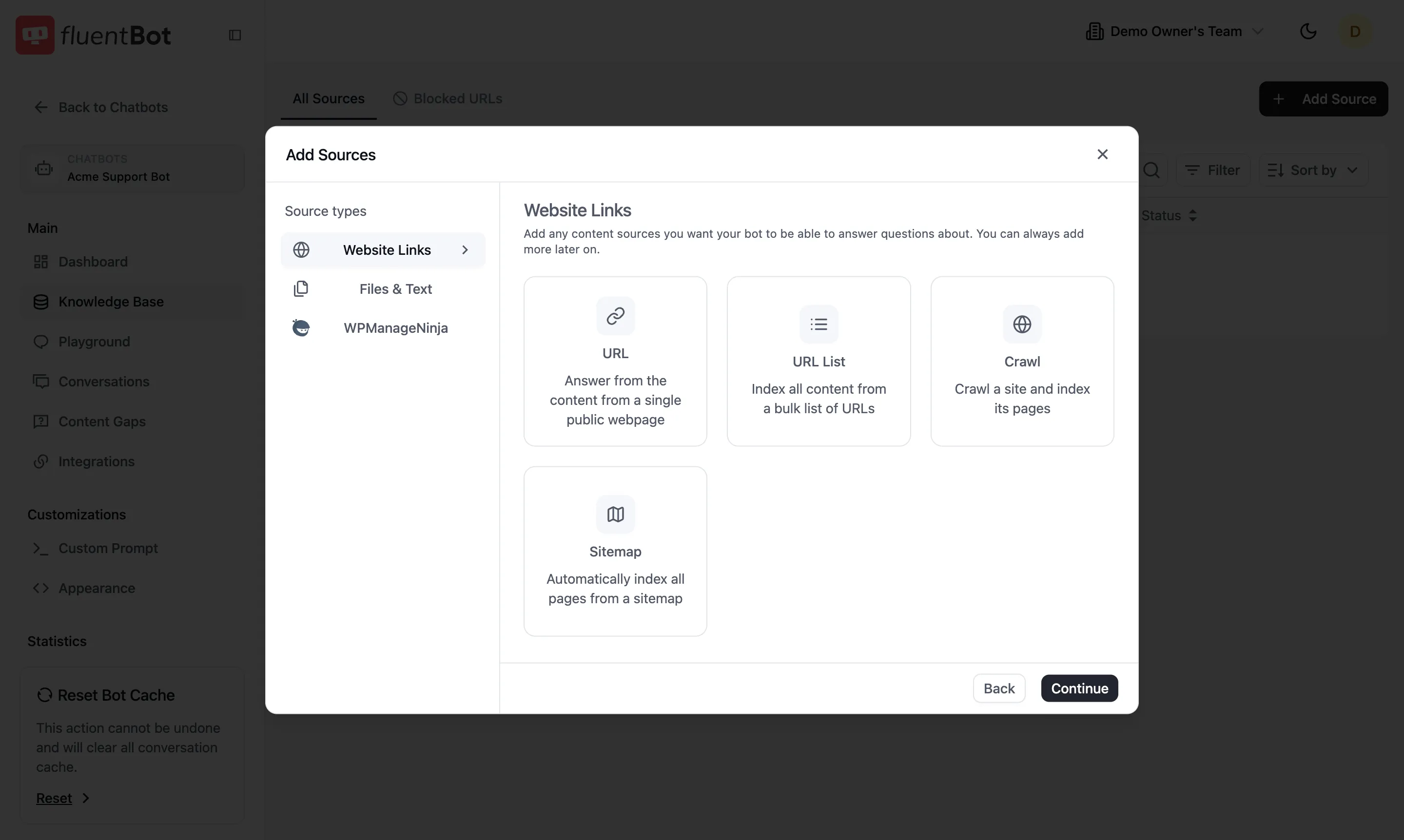This screenshot has height=840, width=1404.
Task: Click the Sitemap map icon
Action: [616, 515]
